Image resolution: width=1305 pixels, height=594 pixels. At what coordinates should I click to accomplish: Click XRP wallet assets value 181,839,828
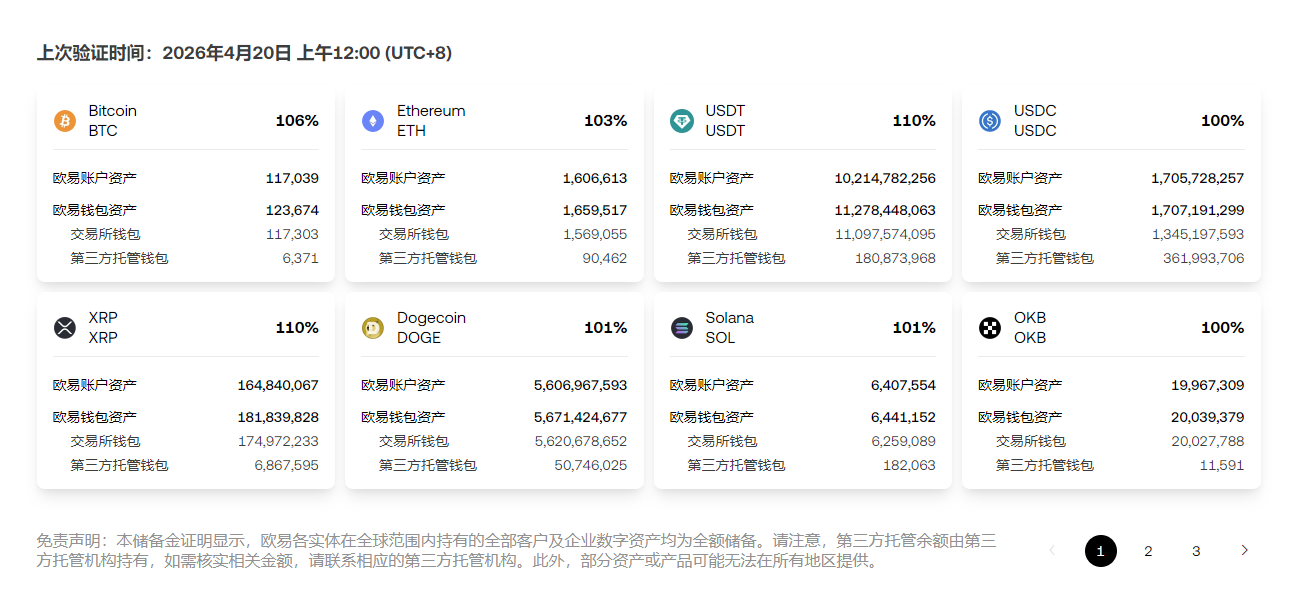click(x=278, y=417)
